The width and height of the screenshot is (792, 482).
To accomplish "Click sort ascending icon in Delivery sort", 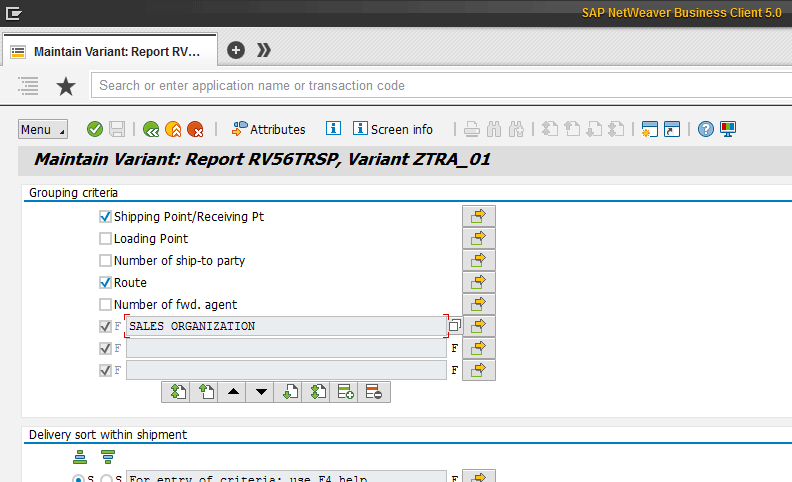I will pos(80,457).
